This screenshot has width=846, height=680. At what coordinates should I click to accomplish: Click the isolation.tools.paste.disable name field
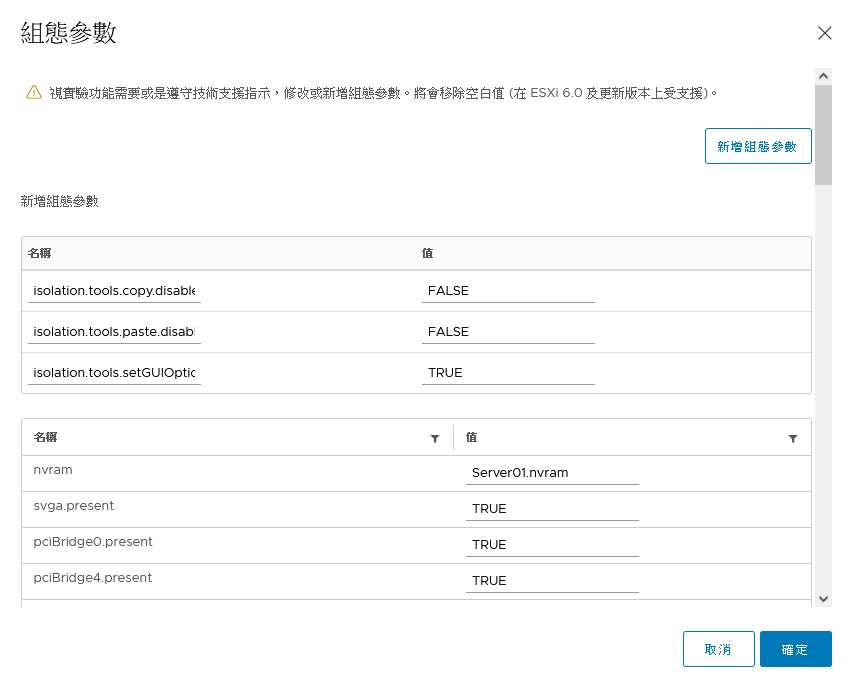pyautogui.click(x=114, y=332)
